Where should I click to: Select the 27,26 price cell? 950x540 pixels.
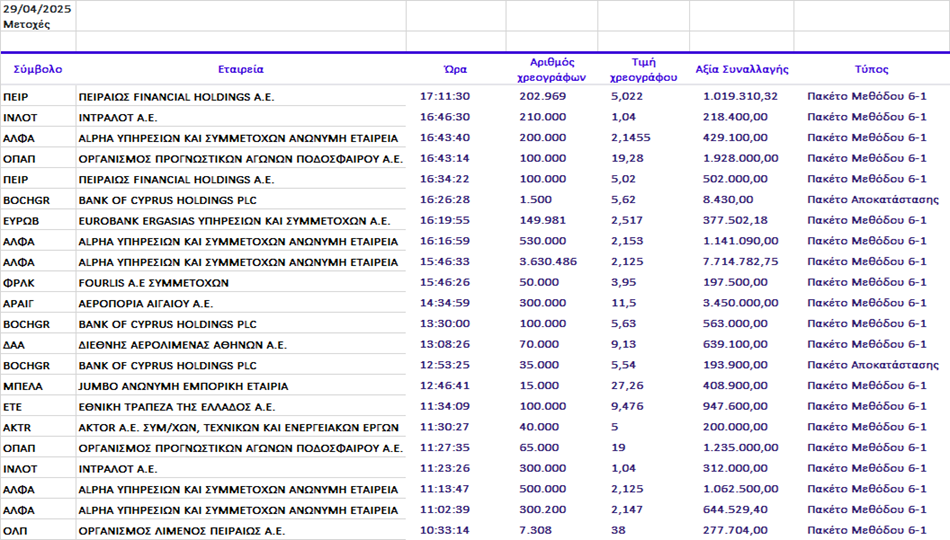(x=627, y=386)
